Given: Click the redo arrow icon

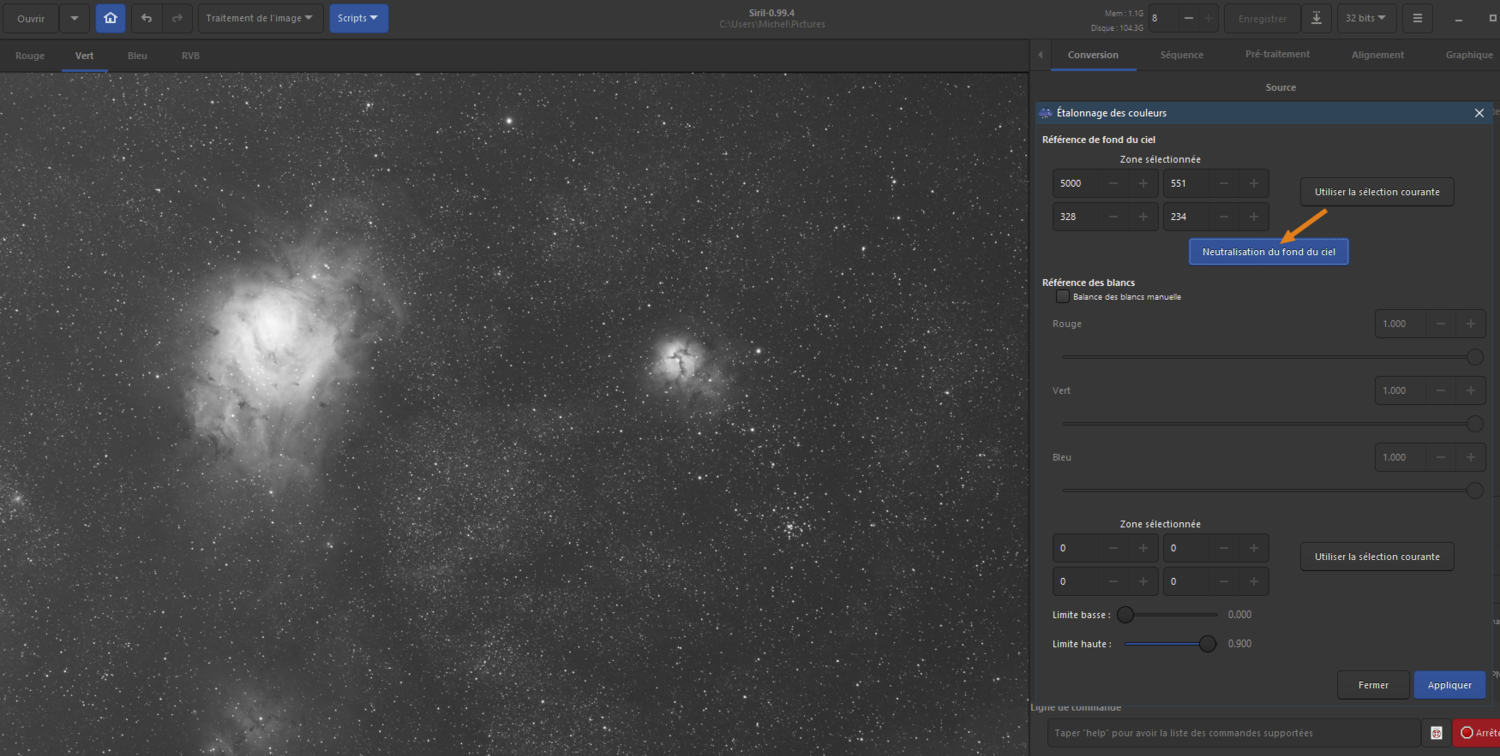Looking at the screenshot, I should click(x=177, y=18).
